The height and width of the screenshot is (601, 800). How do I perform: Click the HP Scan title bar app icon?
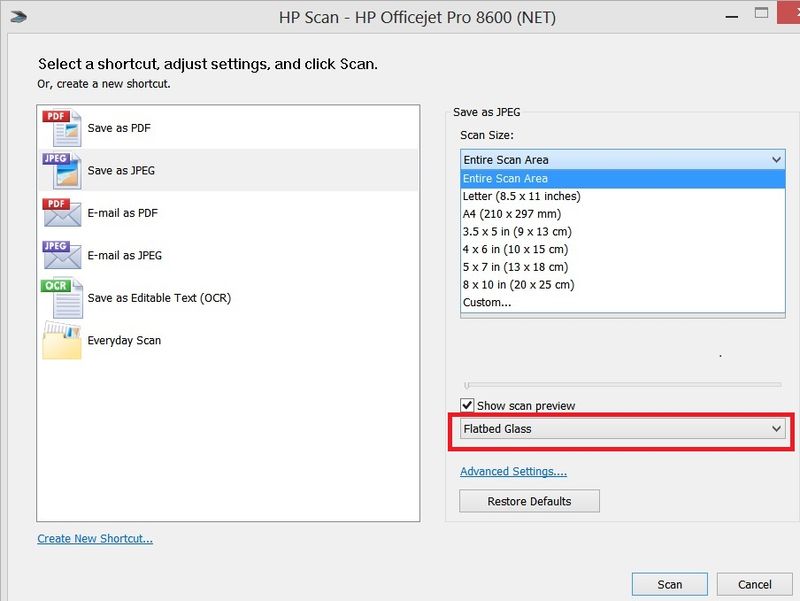[18, 17]
